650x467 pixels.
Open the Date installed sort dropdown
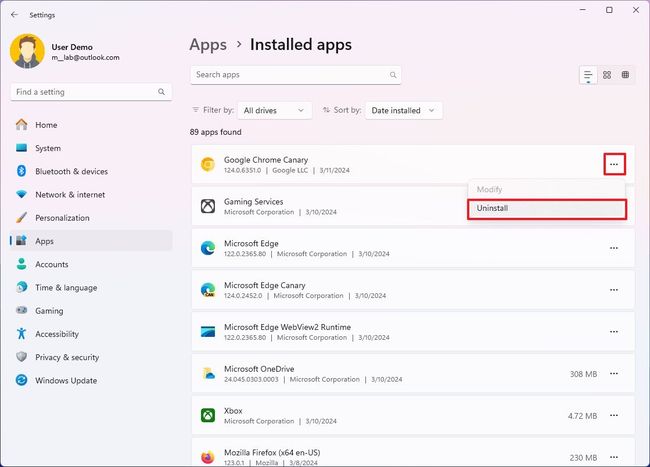click(404, 110)
